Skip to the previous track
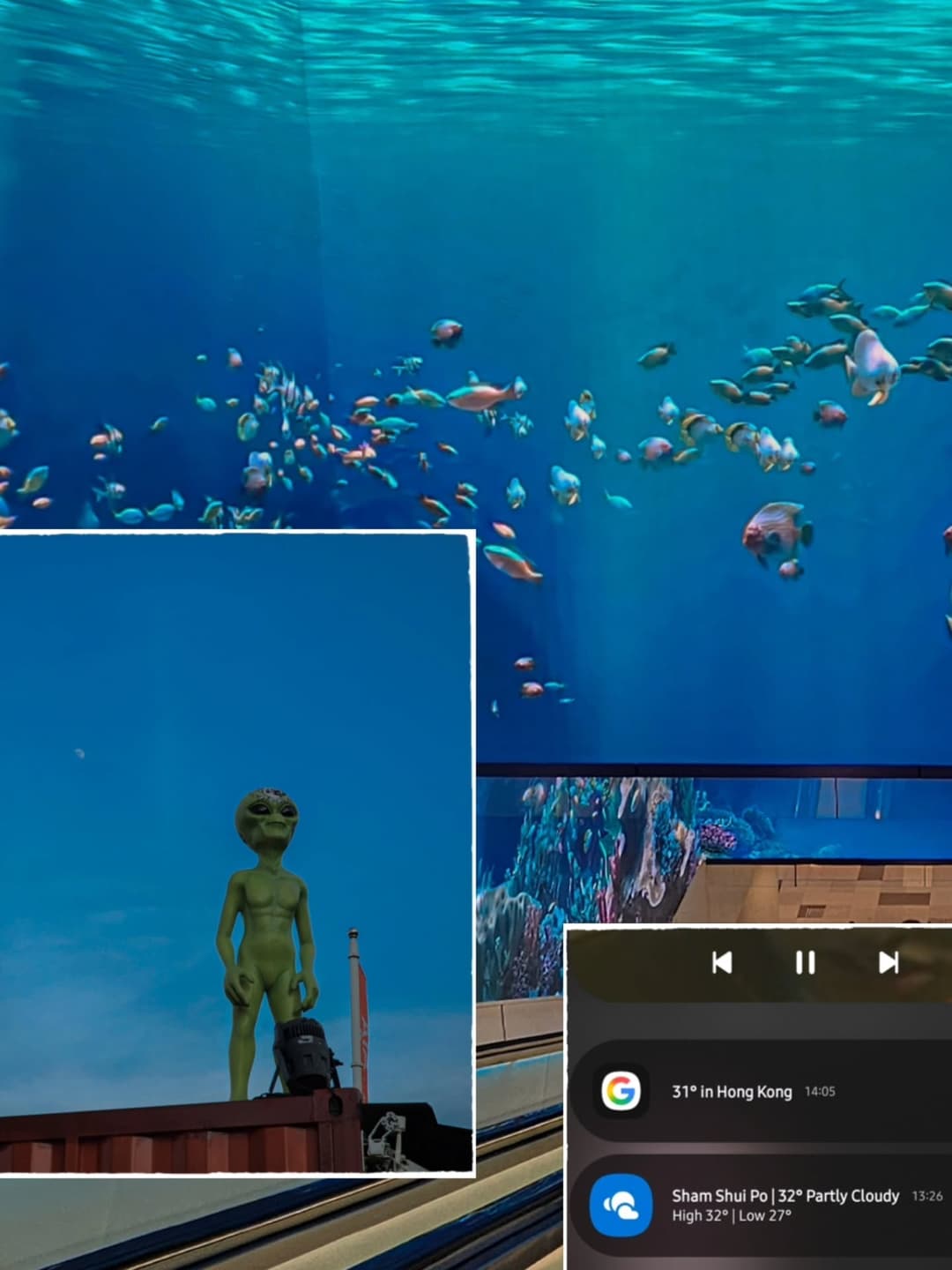This screenshot has width=952, height=1270. [x=722, y=962]
